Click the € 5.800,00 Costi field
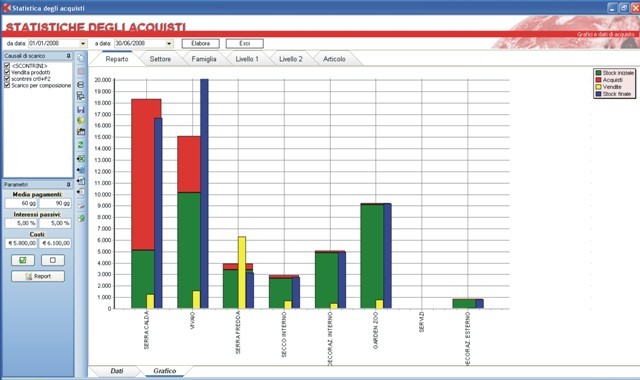 (x=21, y=243)
